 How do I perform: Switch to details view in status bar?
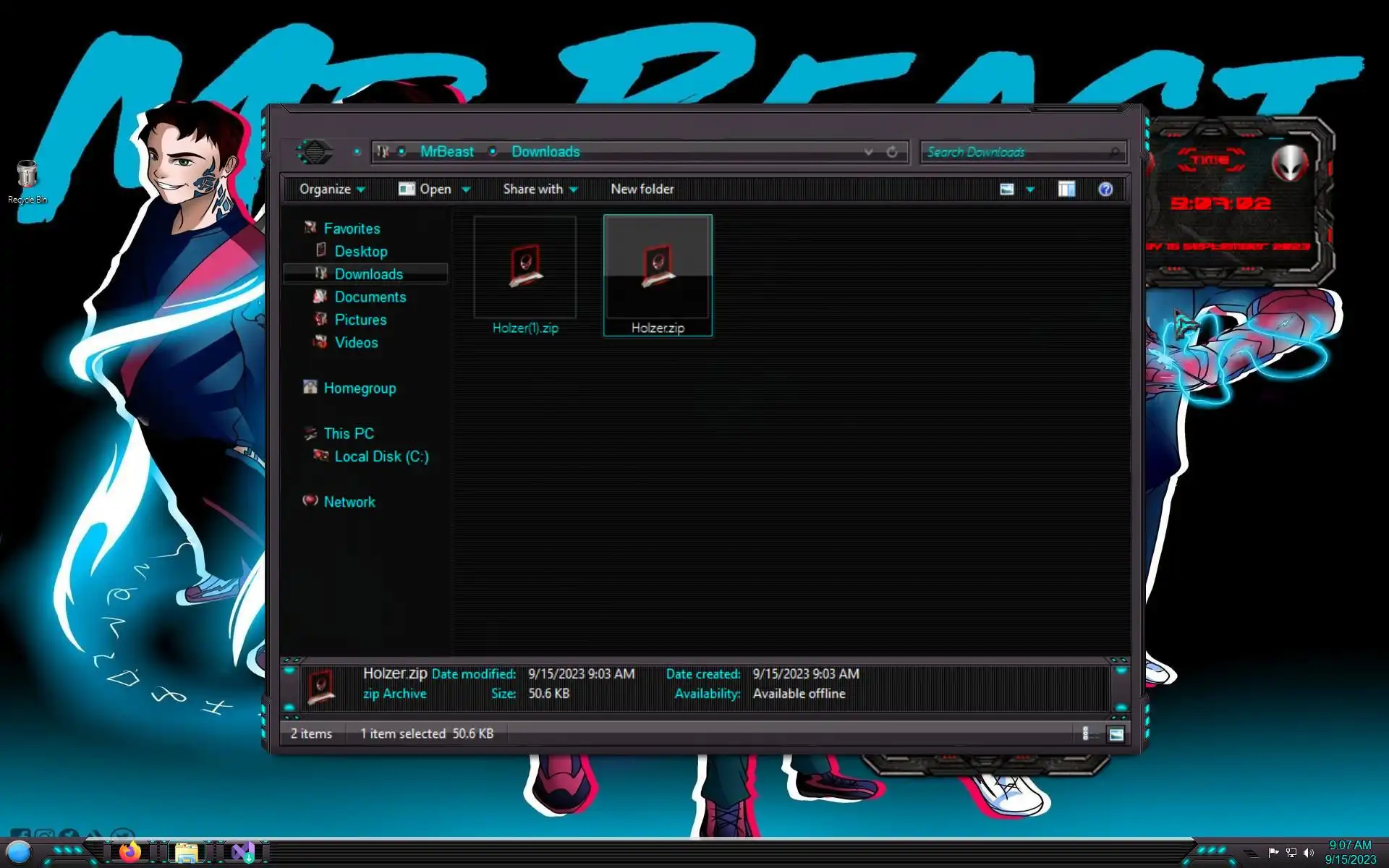point(1085,734)
